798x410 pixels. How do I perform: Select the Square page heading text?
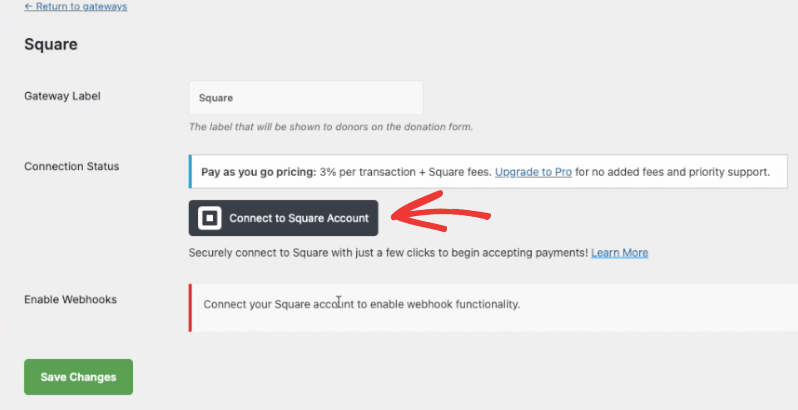(51, 44)
